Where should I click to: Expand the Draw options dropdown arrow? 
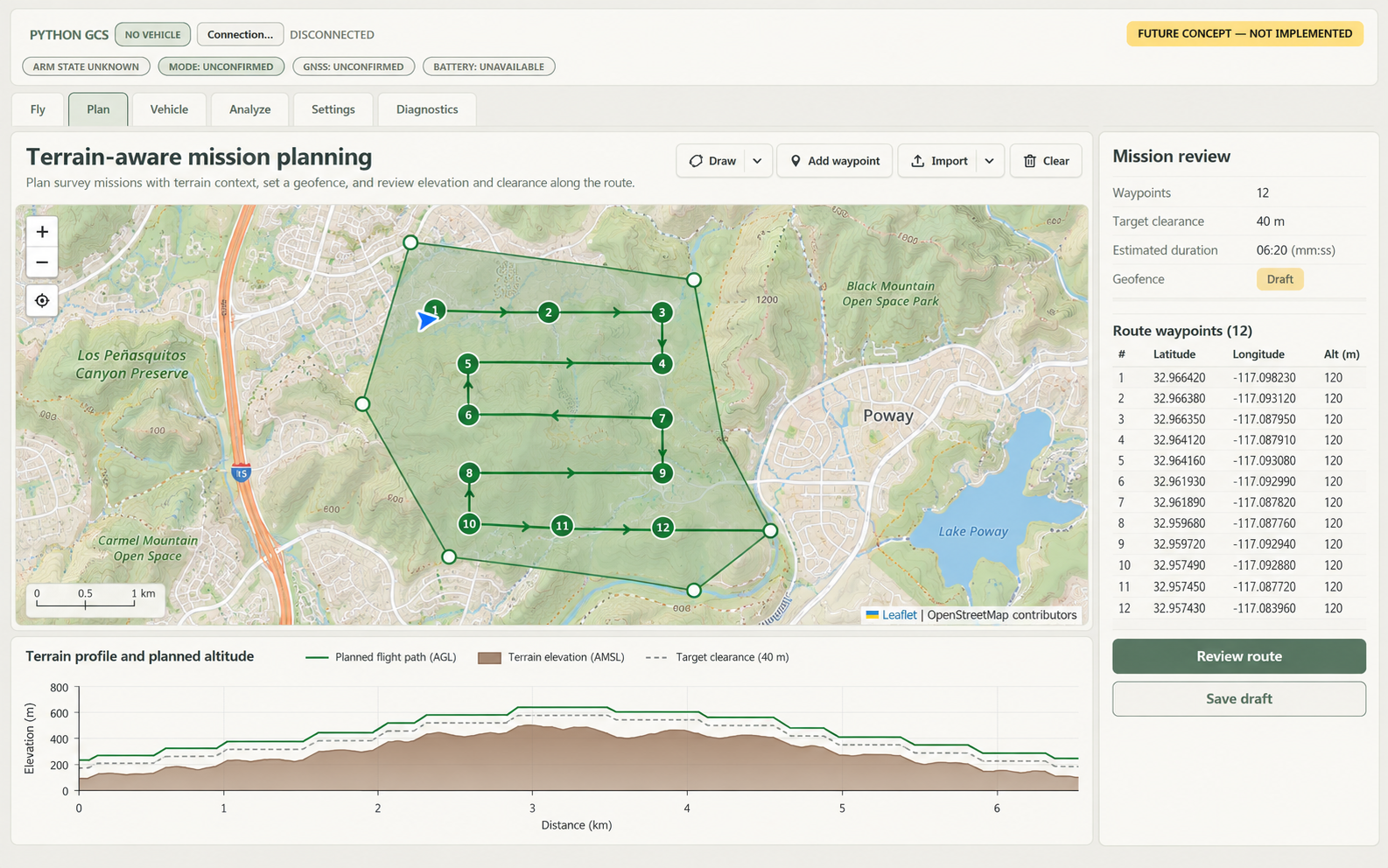[x=757, y=161]
